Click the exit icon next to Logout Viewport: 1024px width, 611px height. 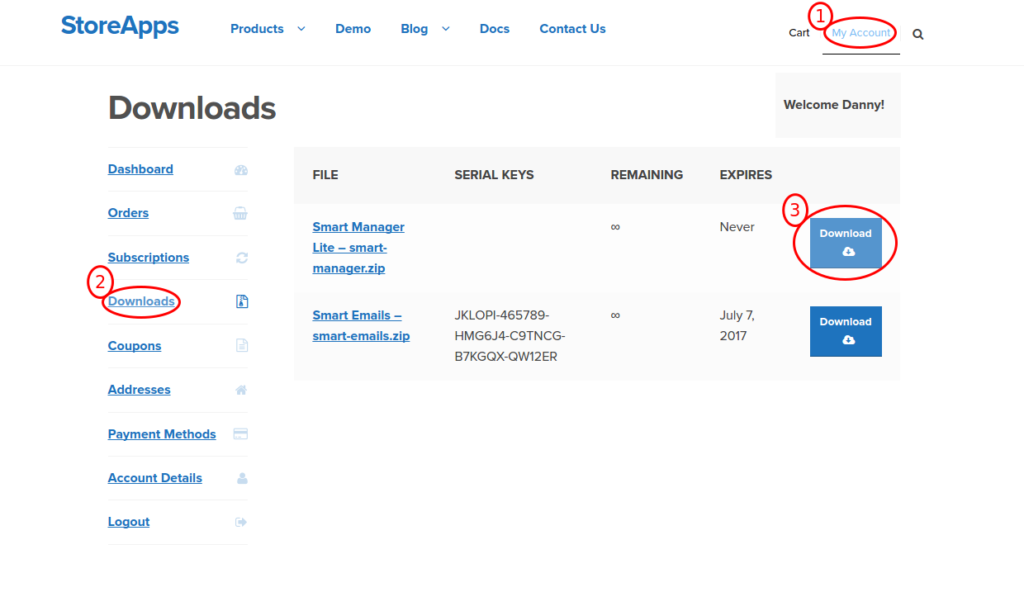pos(241,522)
